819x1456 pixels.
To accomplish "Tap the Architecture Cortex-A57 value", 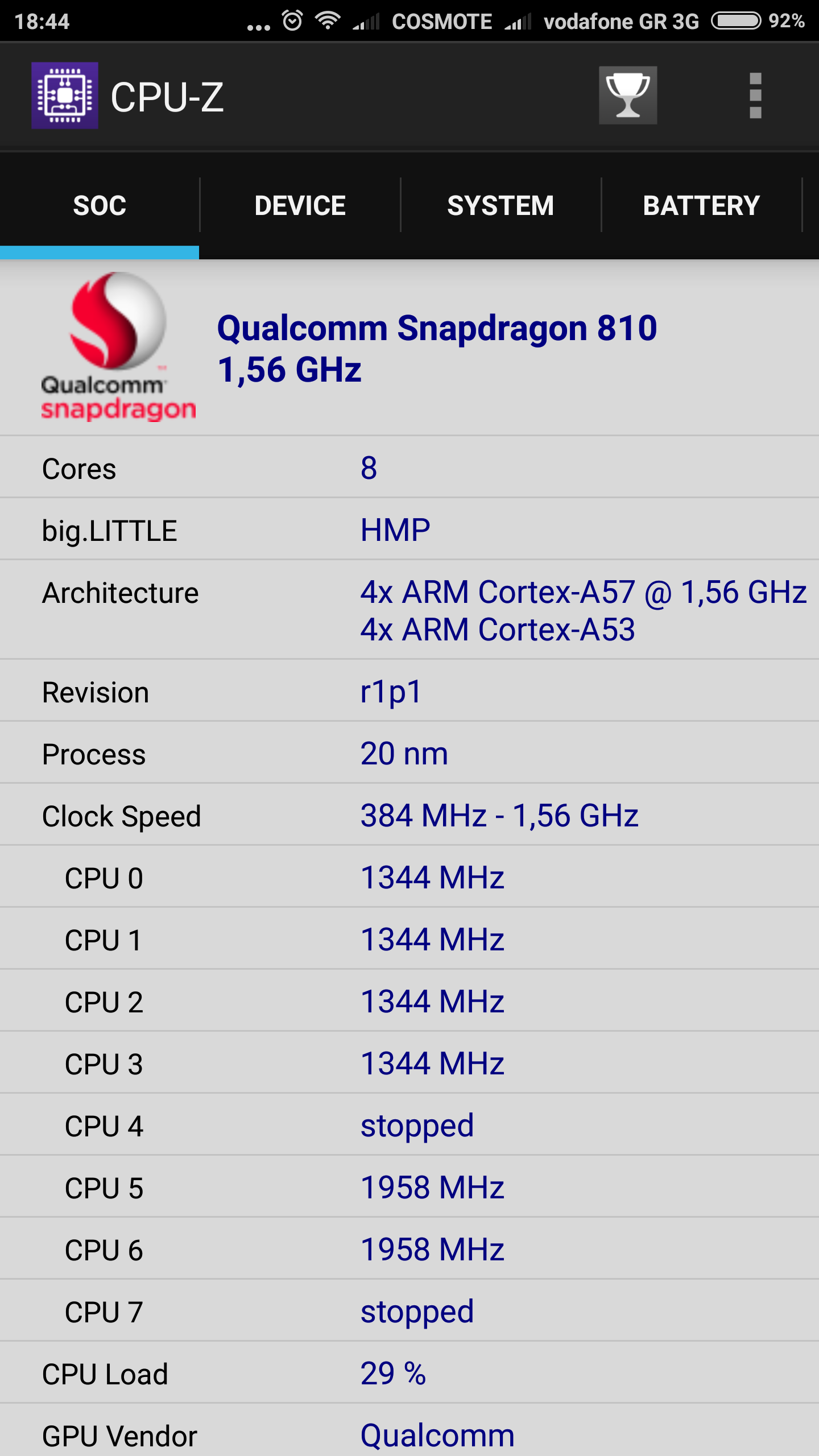I will point(584,593).
